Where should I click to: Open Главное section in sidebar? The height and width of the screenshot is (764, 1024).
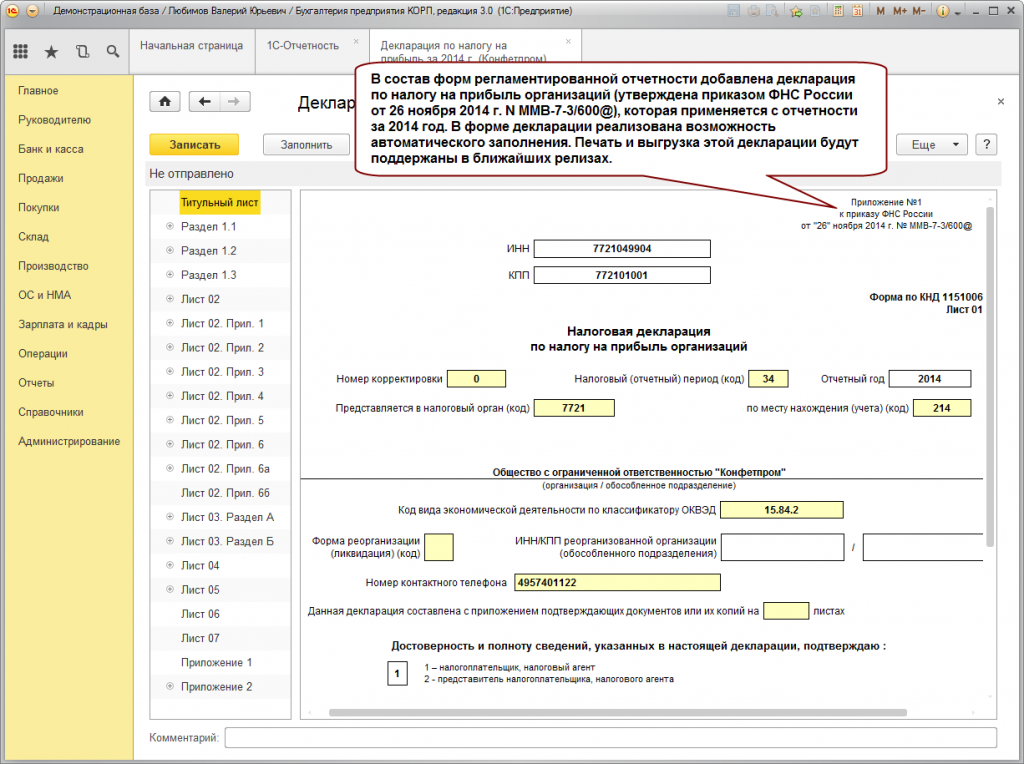pyautogui.click(x=38, y=91)
